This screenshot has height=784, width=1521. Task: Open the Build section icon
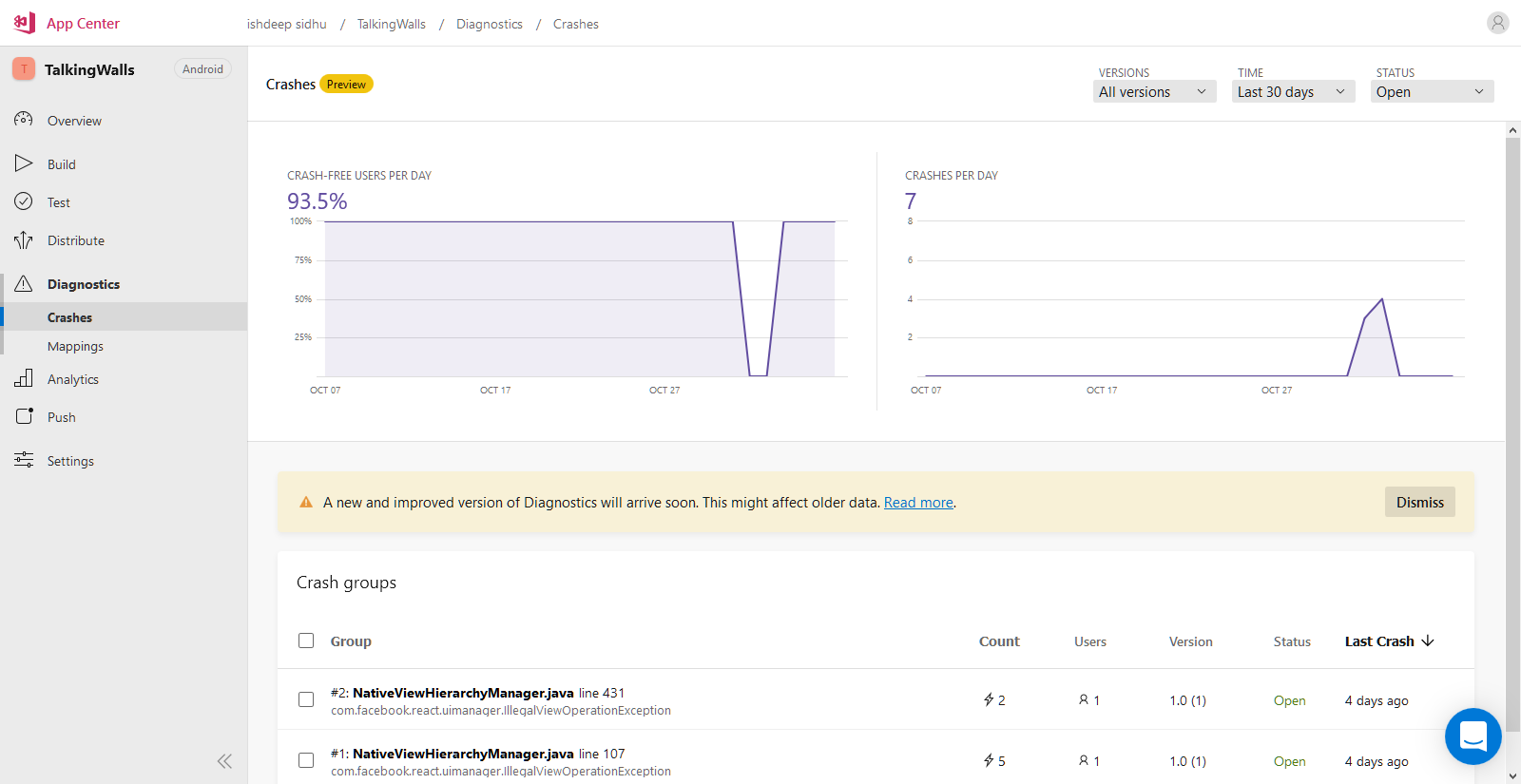pos(24,163)
